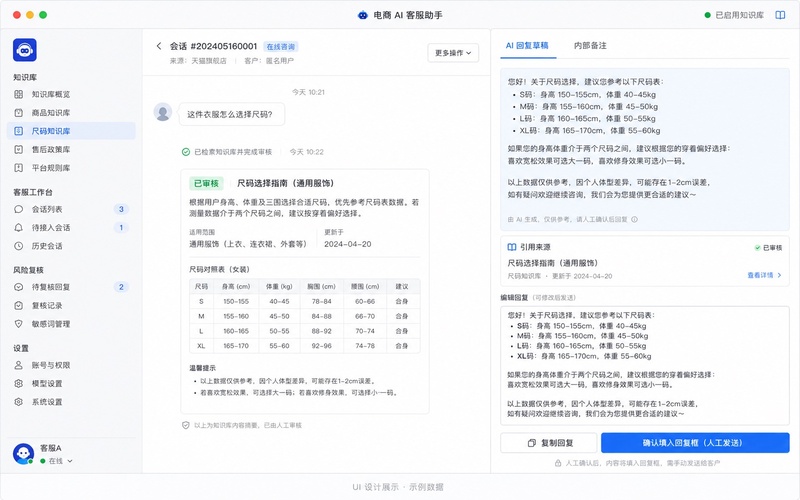Click the info icon after 请人工确认后回复
The image size is (800, 500).
pyautogui.click(x=634, y=219)
